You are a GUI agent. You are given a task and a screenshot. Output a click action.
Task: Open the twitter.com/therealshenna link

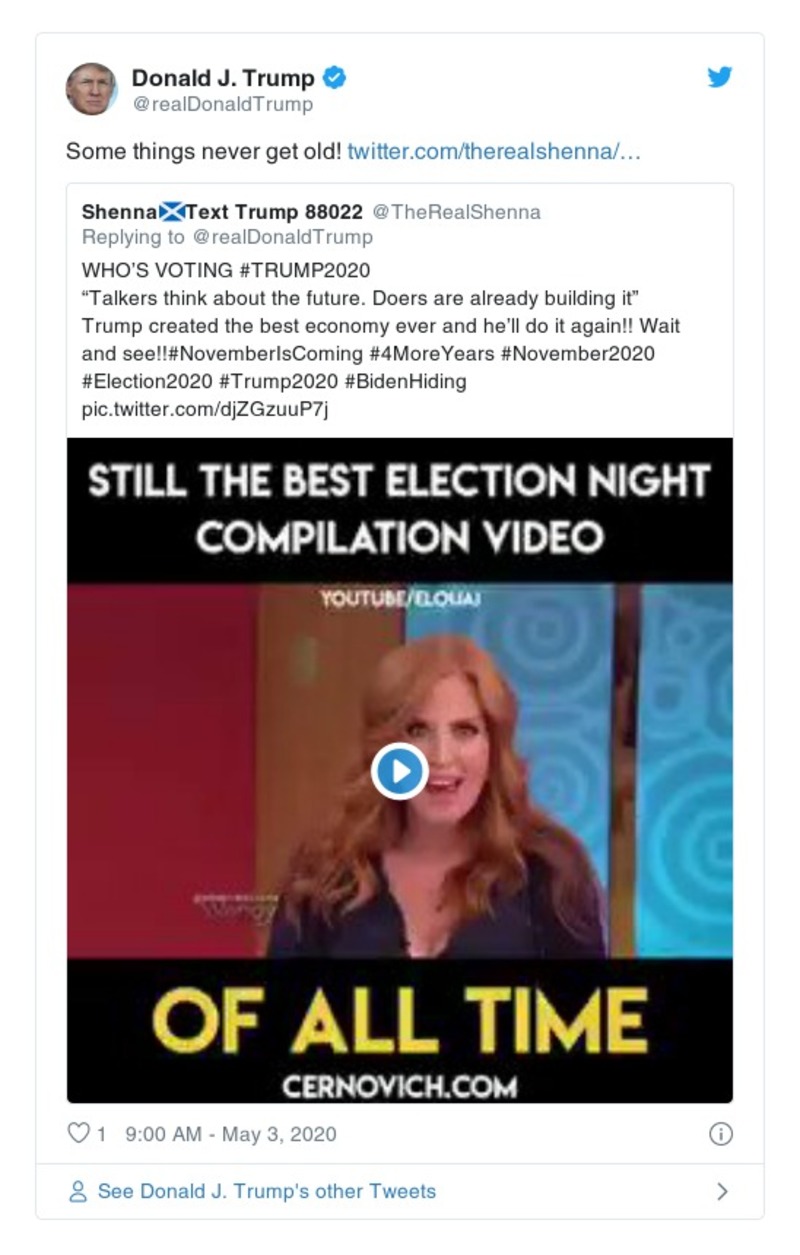click(x=494, y=152)
